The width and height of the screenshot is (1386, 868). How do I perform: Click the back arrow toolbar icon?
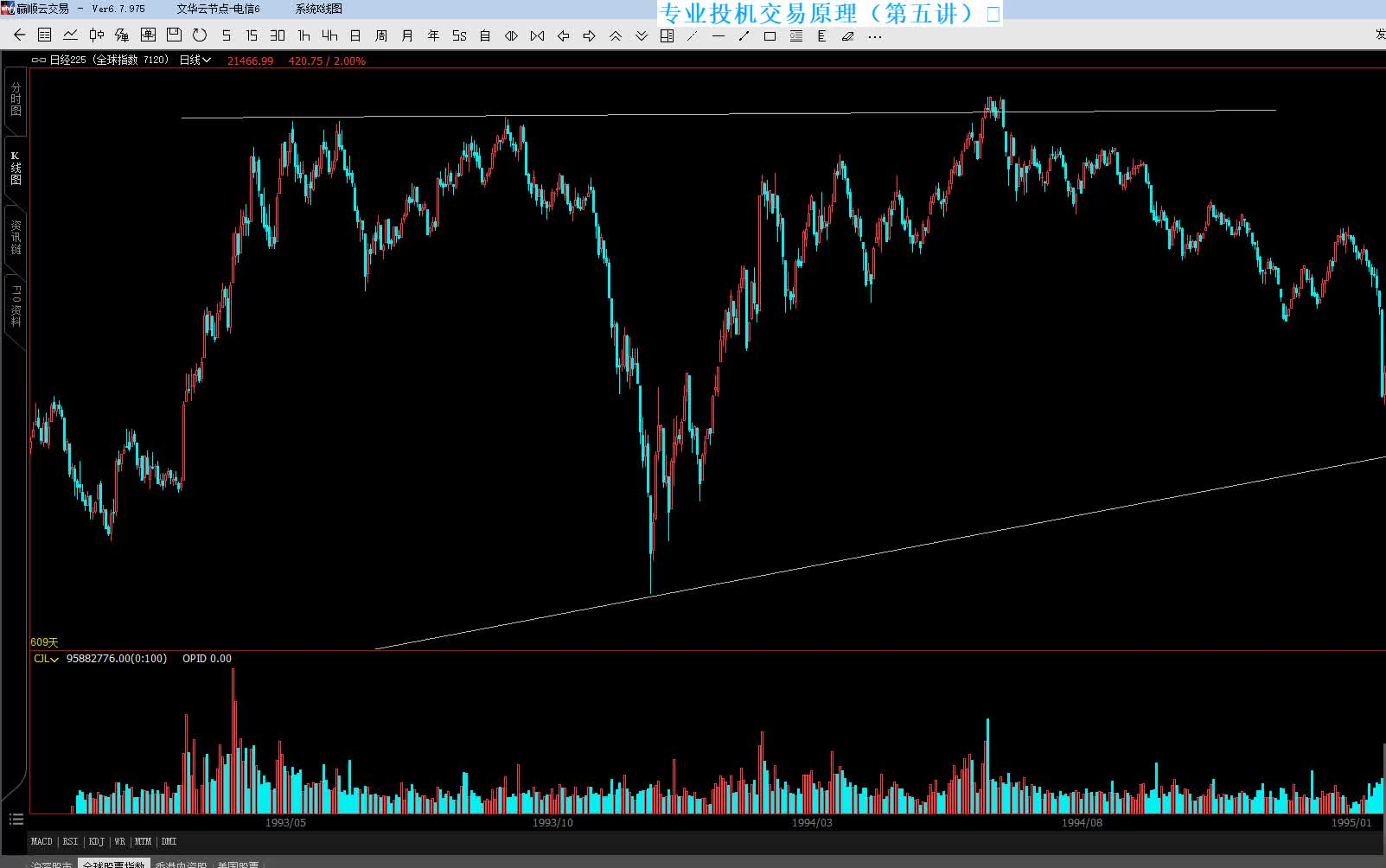pyautogui.click(x=19, y=35)
